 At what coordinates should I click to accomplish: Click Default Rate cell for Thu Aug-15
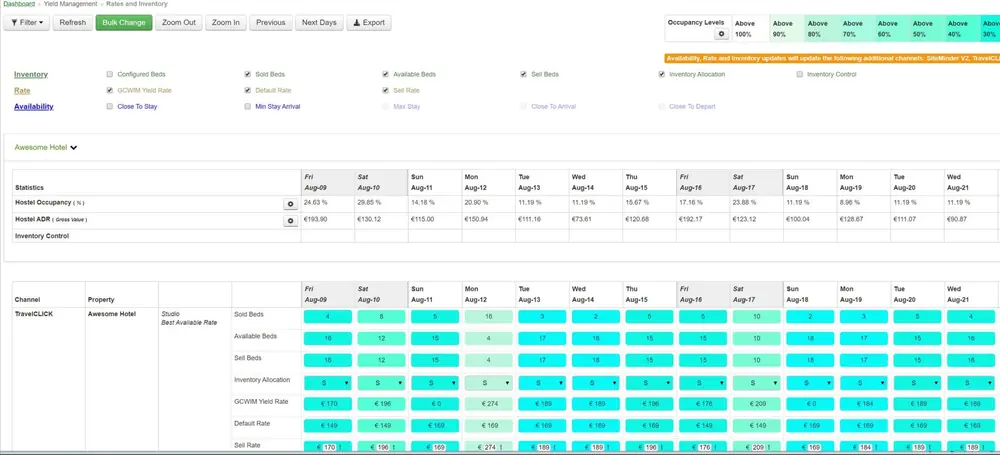tap(649, 425)
